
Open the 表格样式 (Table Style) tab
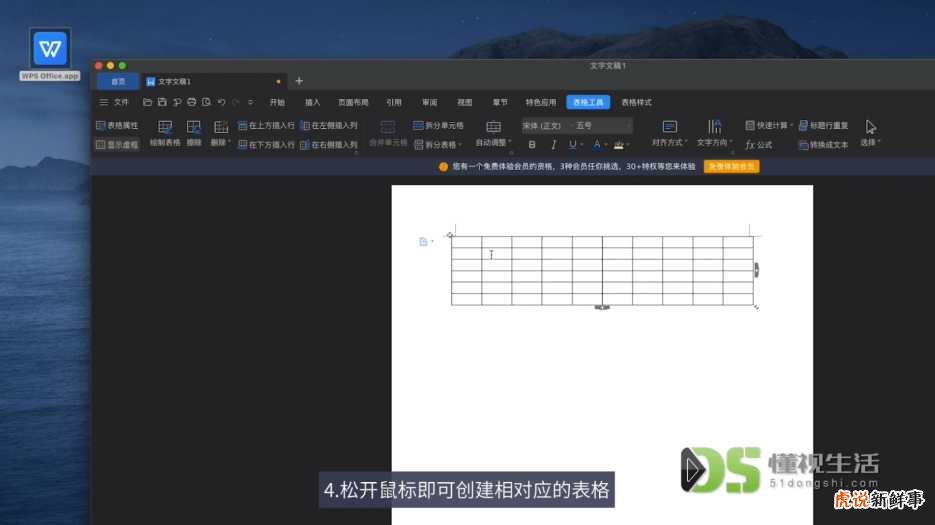pos(636,102)
